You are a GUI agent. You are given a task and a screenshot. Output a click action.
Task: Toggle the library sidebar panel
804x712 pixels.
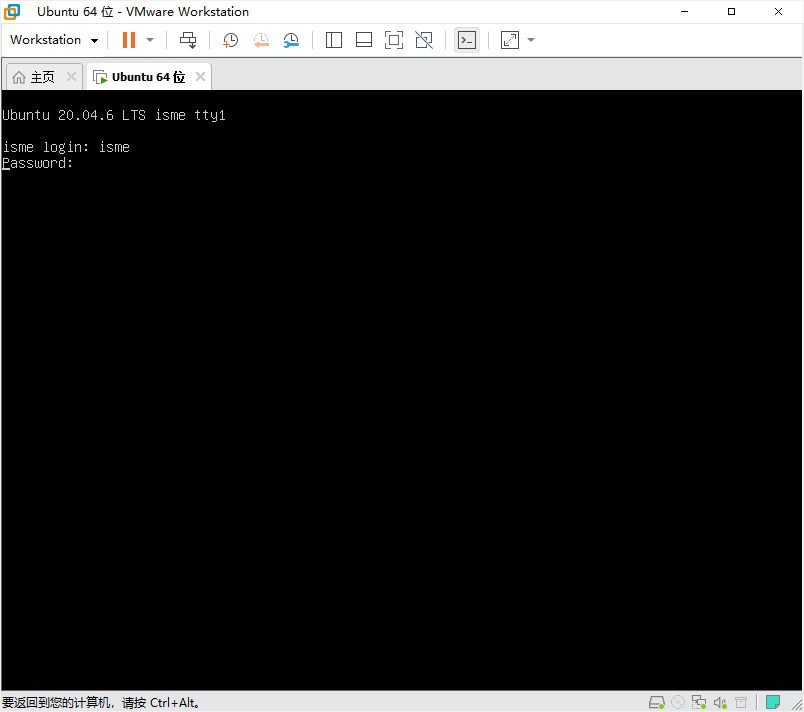334,40
